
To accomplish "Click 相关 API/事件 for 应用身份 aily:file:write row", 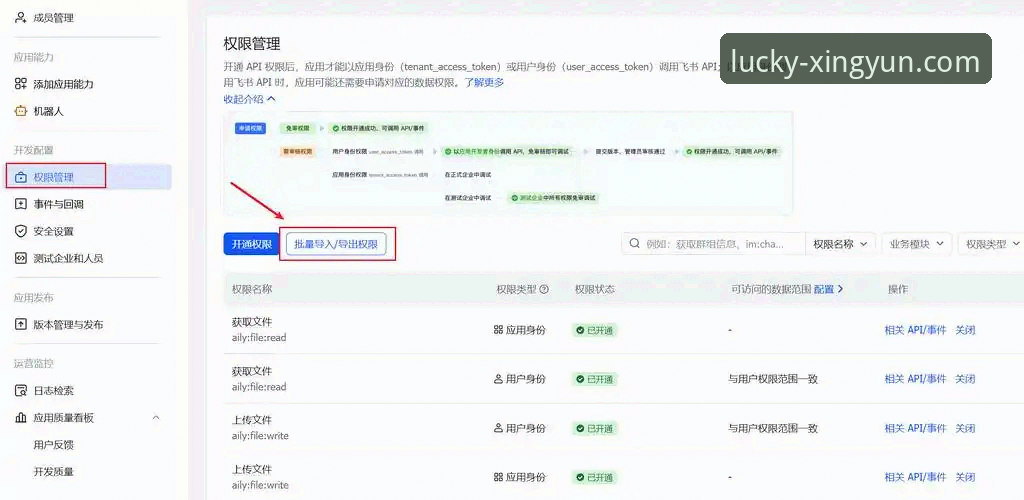I will (915, 478).
